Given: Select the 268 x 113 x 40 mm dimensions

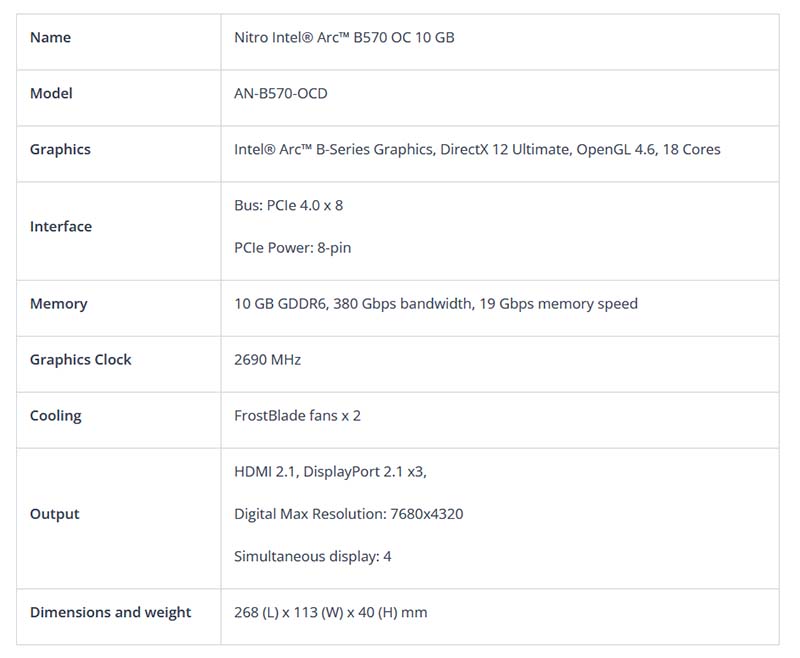Looking at the screenshot, I should point(331,612).
